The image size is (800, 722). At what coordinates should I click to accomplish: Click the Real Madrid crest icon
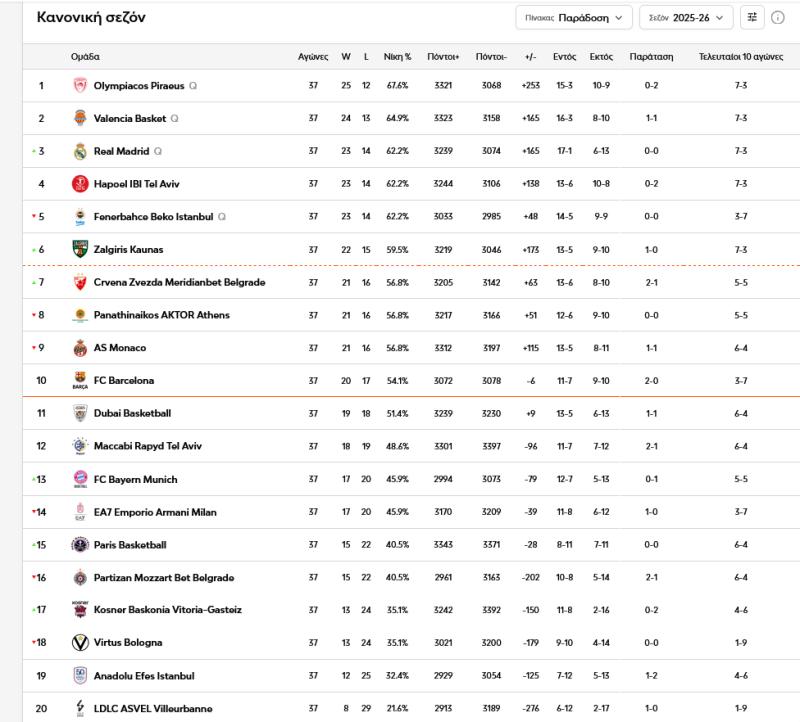click(x=80, y=152)
